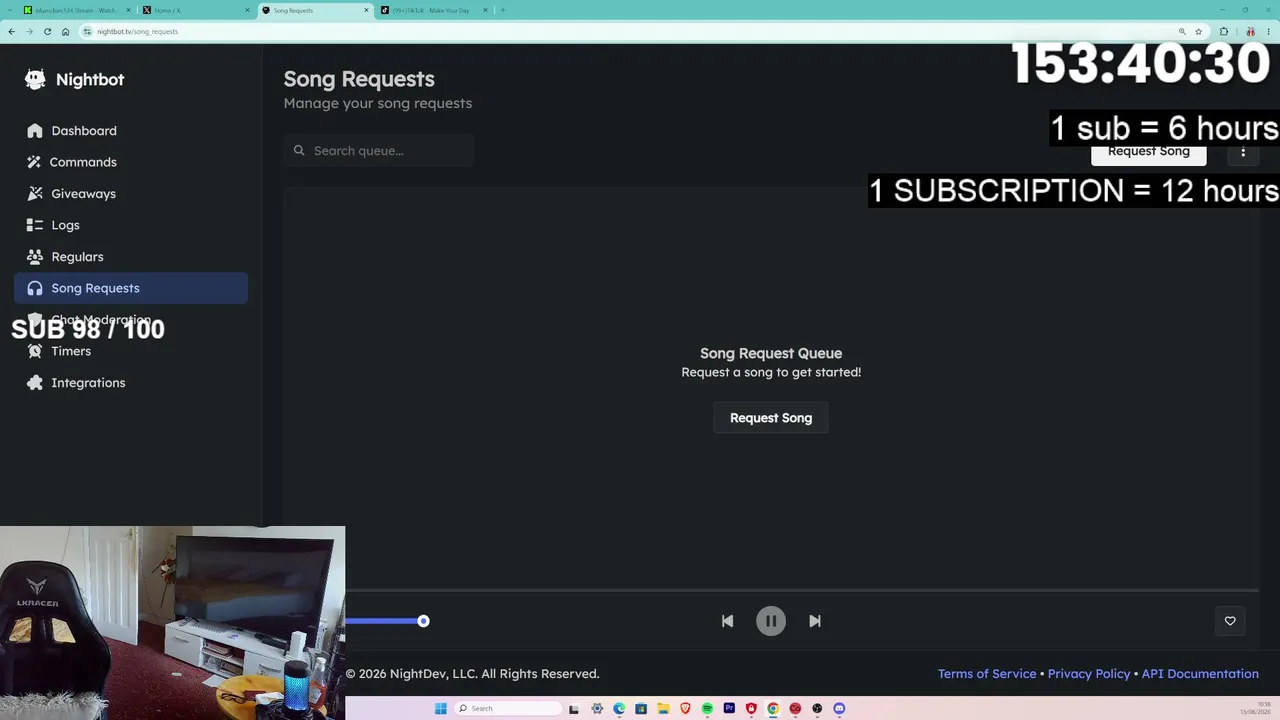The height and width of the screenshot is (720, 1280).
Task: Skip to next song
Action: click(815, 621)
